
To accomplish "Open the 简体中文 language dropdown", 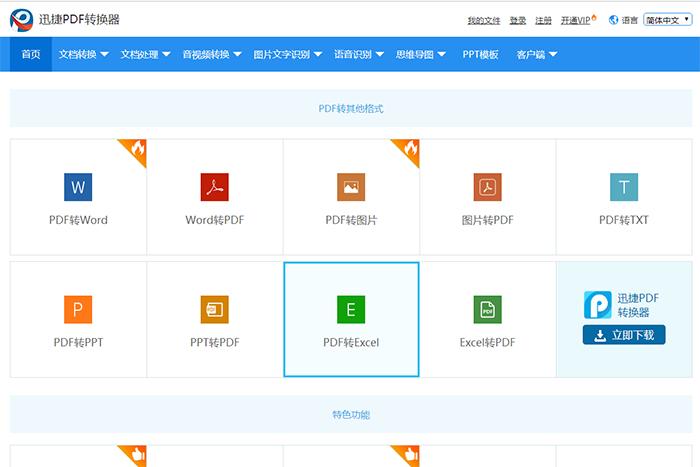I will [667, 20].
